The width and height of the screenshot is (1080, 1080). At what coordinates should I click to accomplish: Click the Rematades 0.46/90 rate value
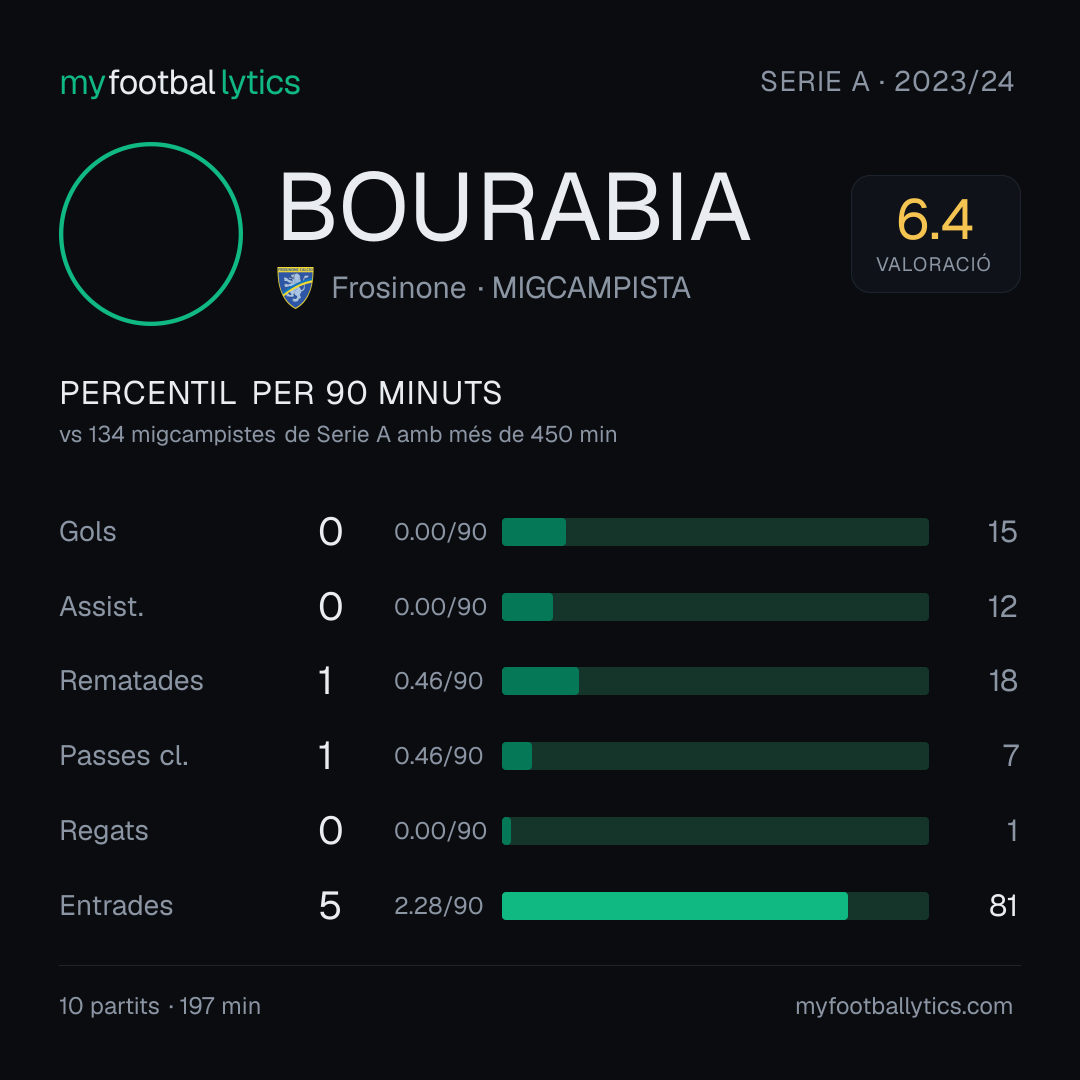coord(438,681)
